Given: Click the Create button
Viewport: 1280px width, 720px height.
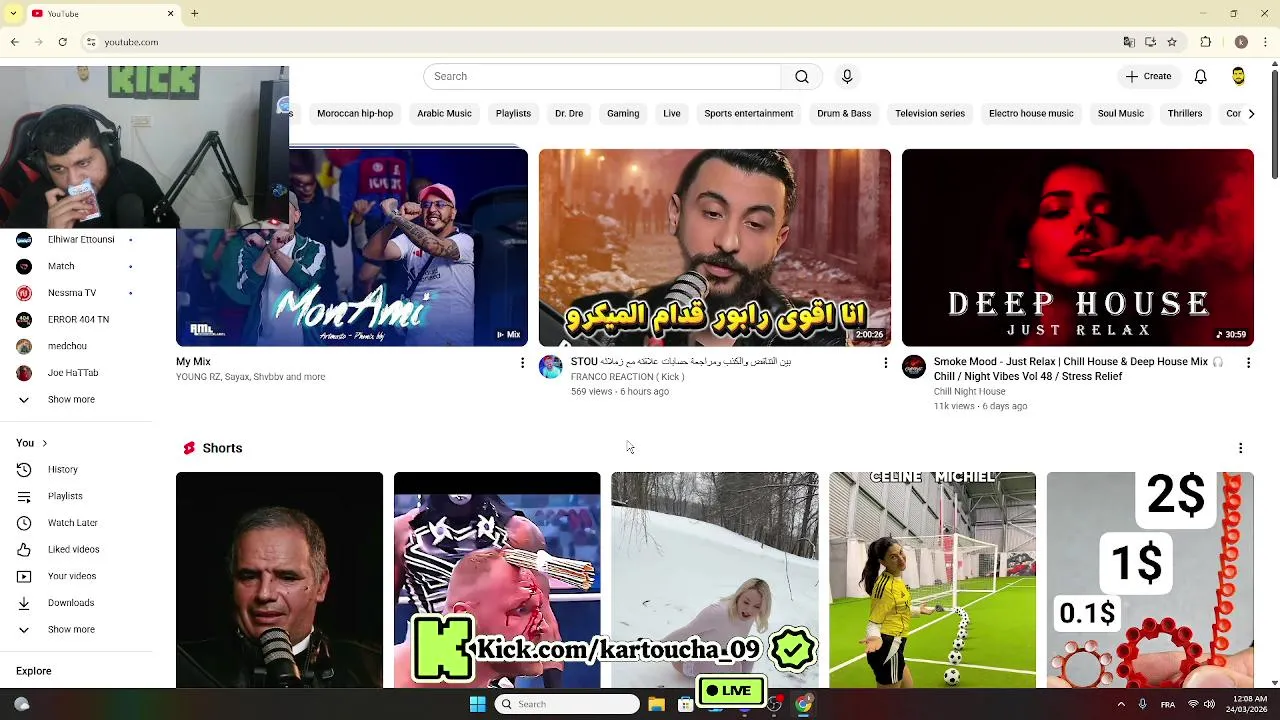Looking at the screenshot, I should (x=1148, y=77).
